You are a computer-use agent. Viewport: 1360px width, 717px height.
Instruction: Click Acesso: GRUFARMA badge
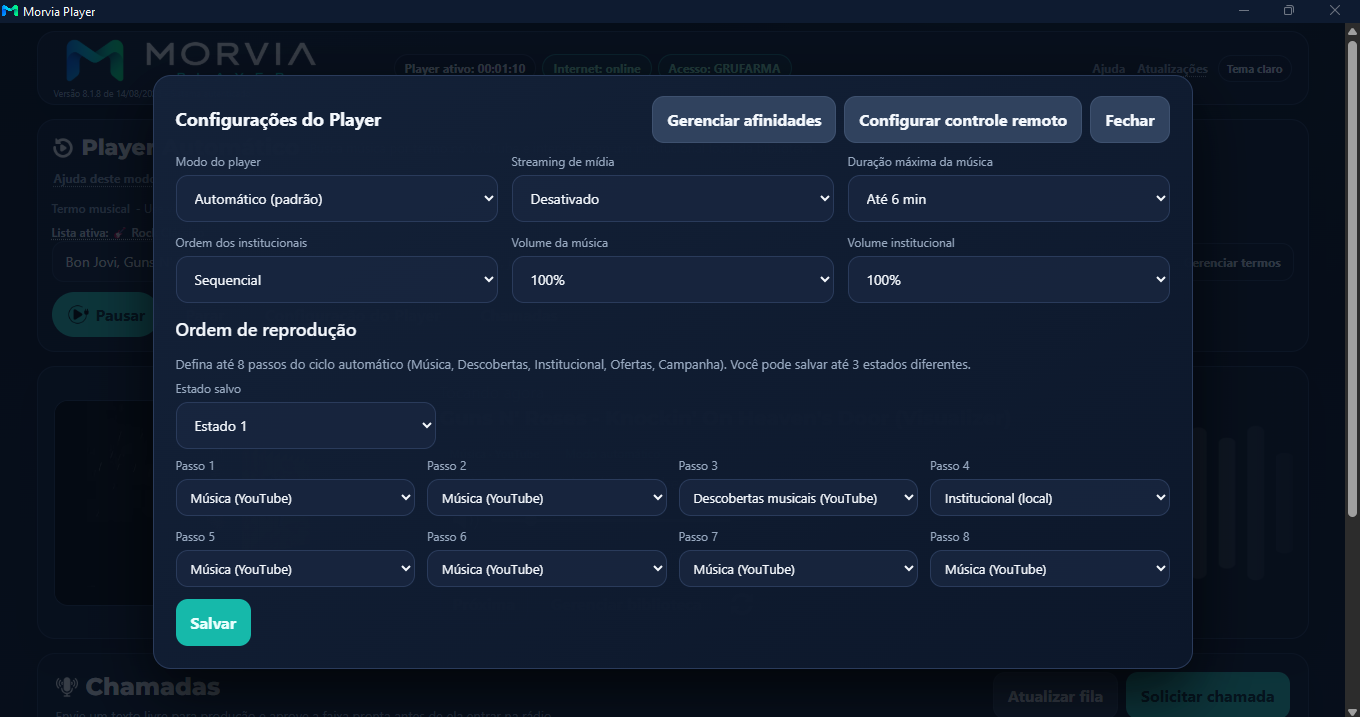725,69
